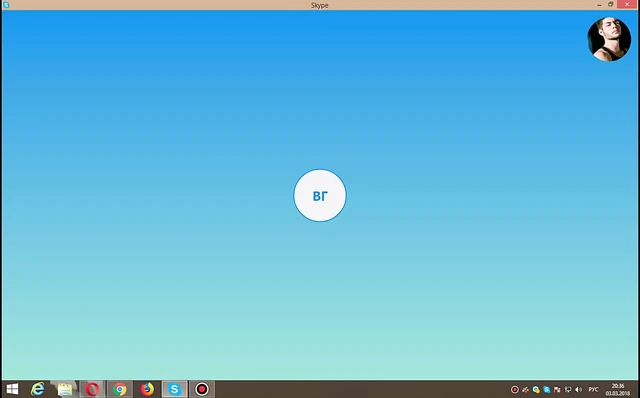
Task: Launch Internet Explorer from taskbar
Action: (x=38, y=389)
